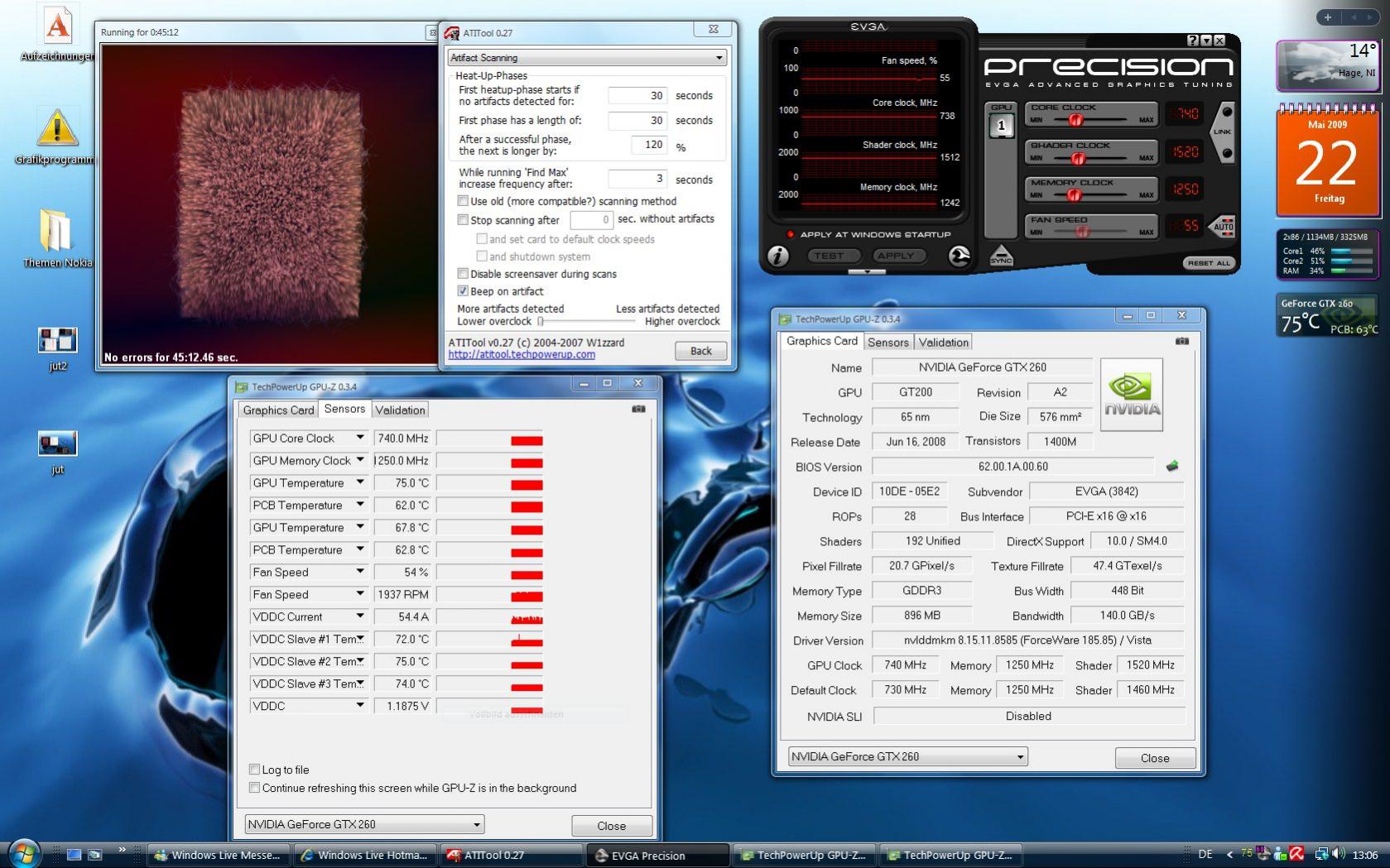The image size is (1390, 868).
Task: Click first heatup-phase seconds field
Action: 637,96
